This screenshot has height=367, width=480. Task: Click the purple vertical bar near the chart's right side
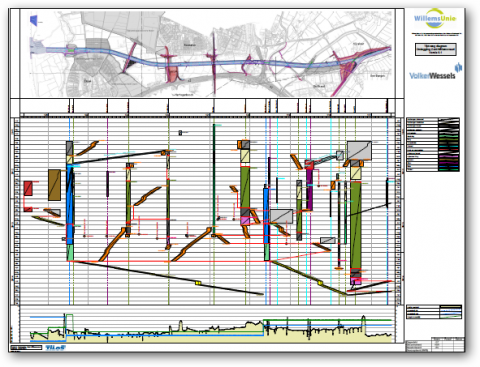[309, 189]
